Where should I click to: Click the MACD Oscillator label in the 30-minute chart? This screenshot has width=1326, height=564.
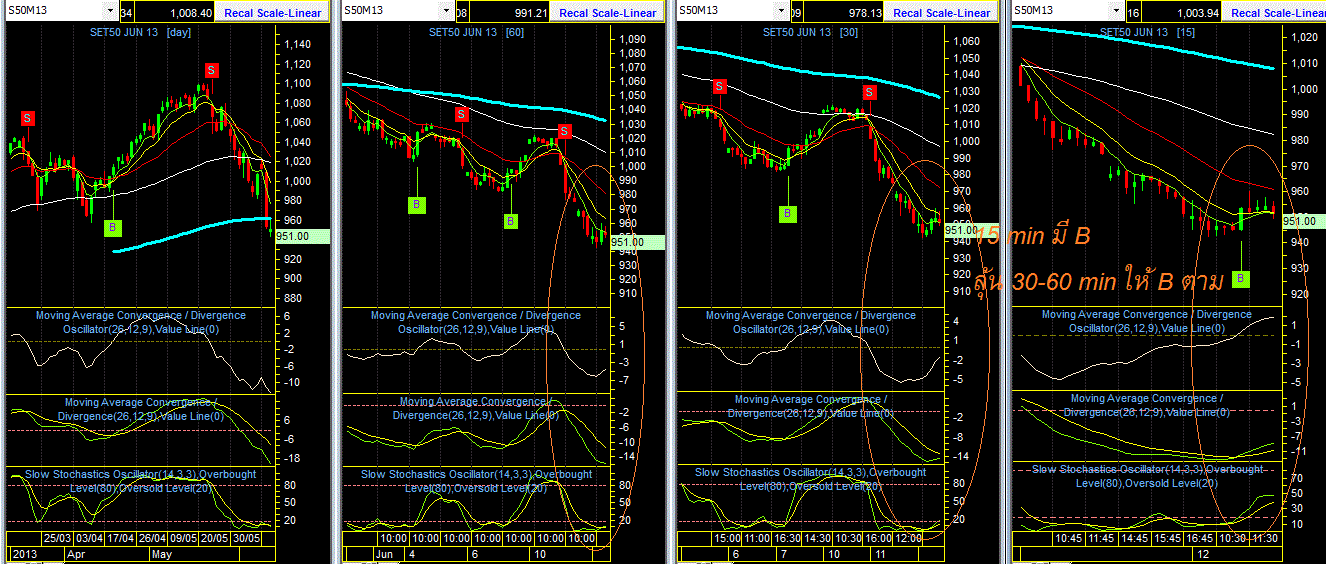pos(810,322)
